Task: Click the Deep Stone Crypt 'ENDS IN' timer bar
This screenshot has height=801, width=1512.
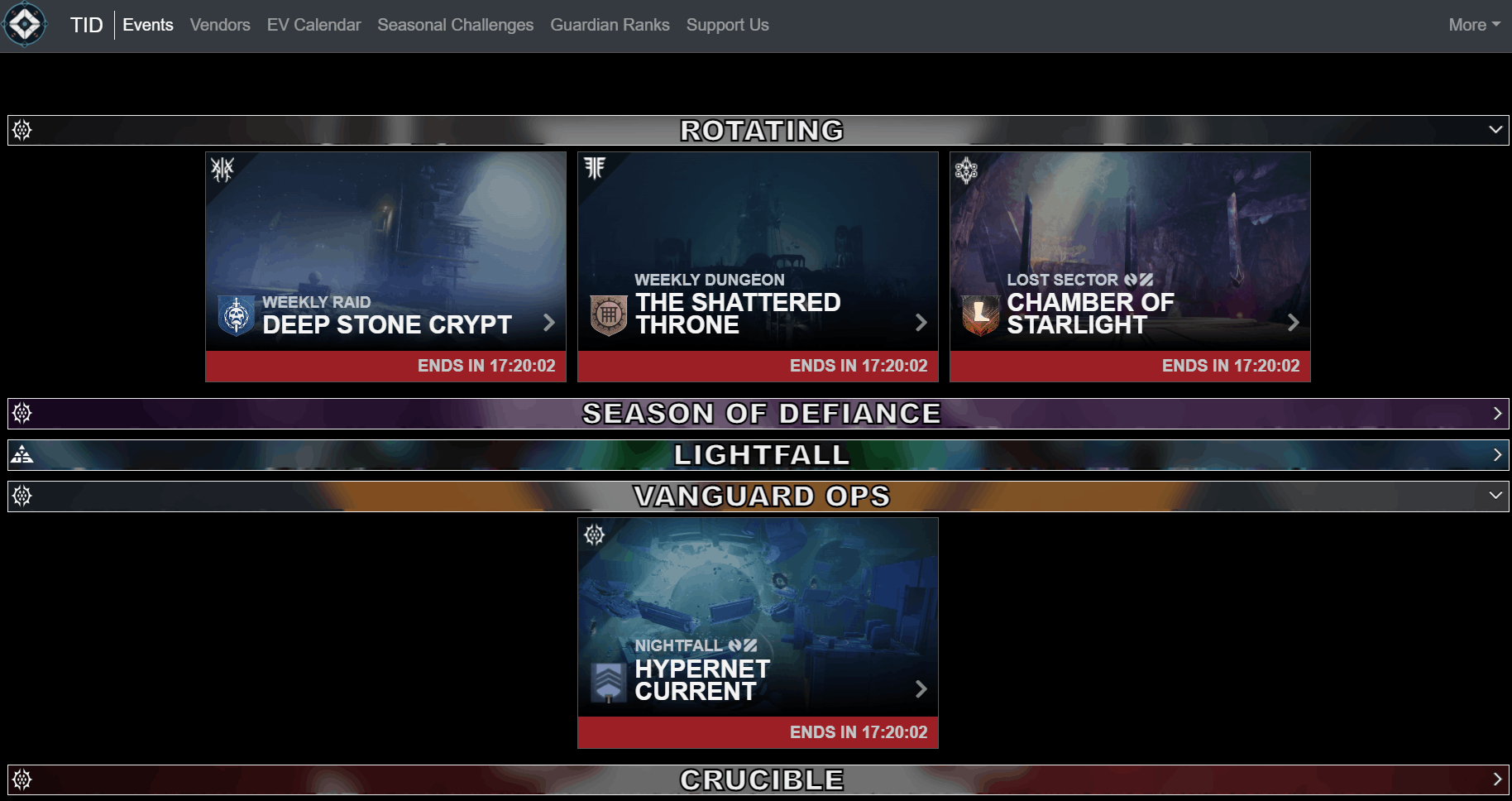Action: (x=385, y=366)
